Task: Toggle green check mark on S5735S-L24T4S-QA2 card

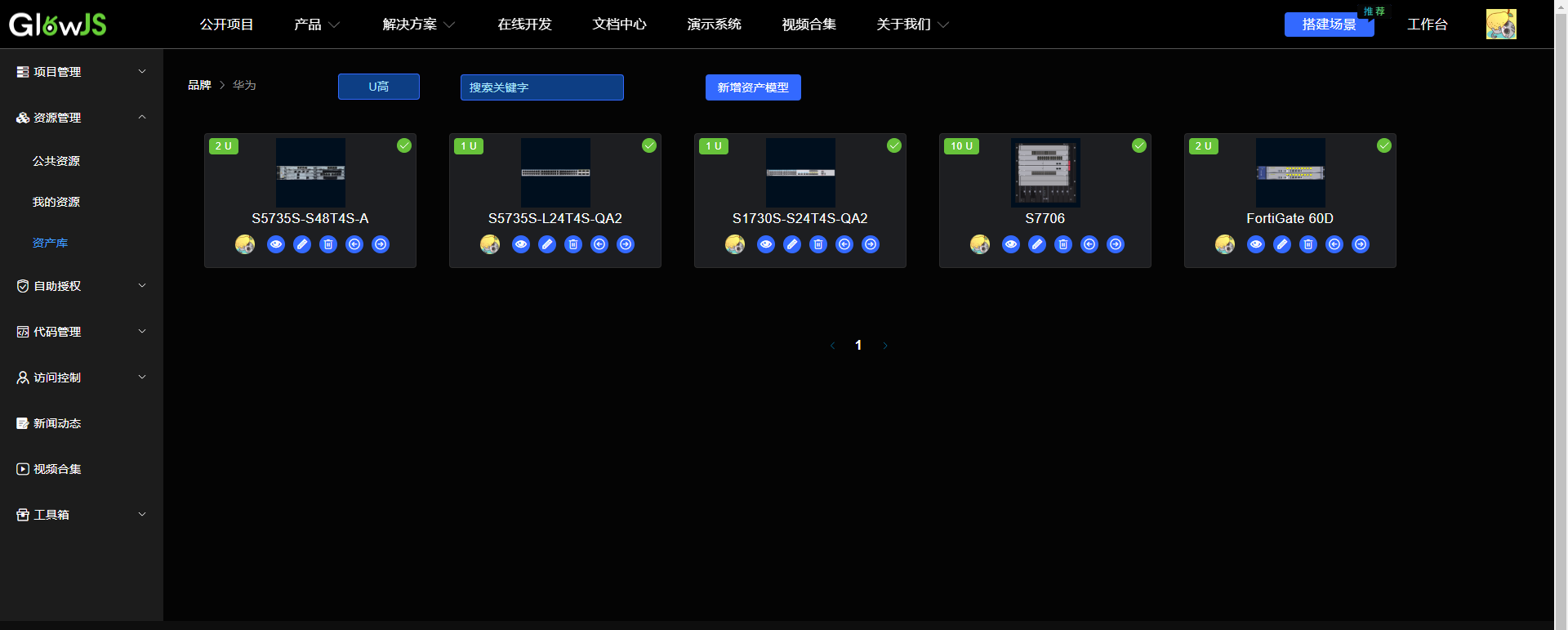Action: click(649, 145)
